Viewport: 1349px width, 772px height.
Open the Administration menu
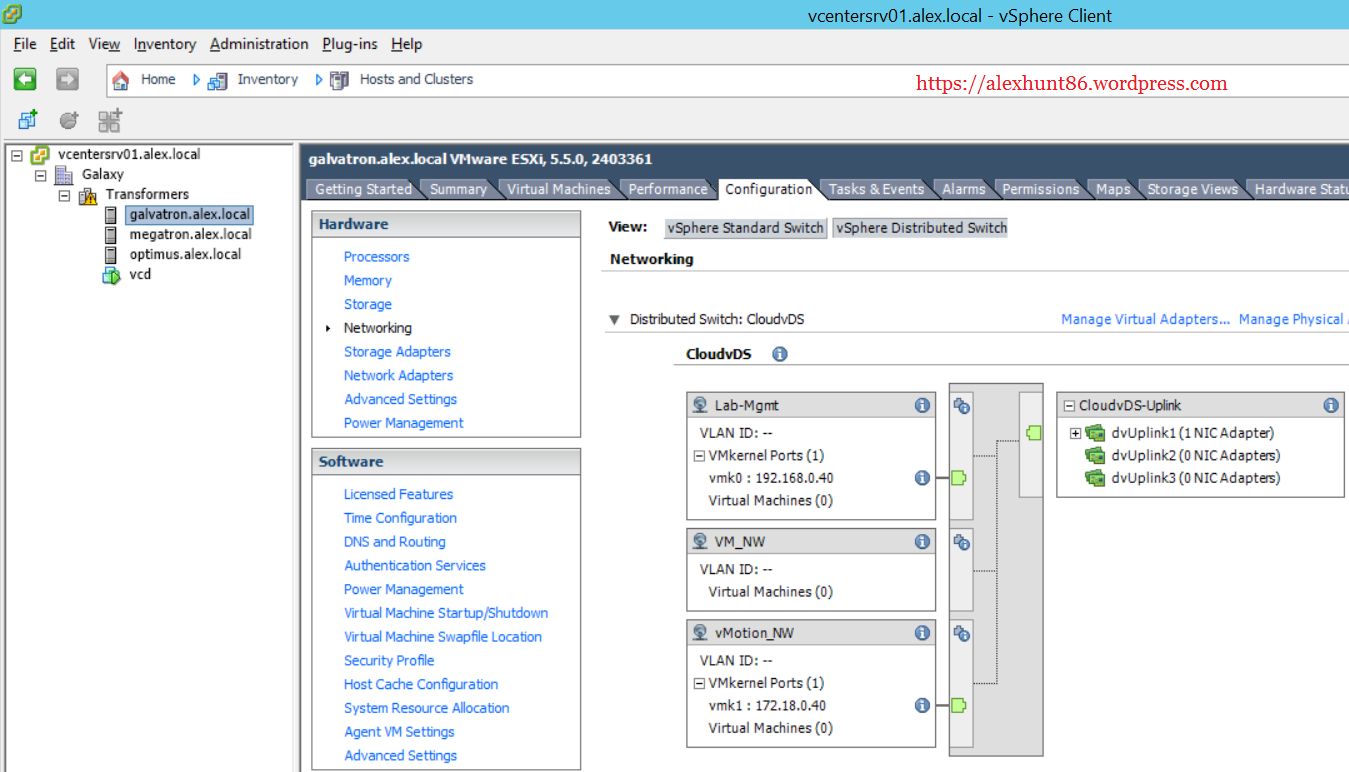coord(259,44)
